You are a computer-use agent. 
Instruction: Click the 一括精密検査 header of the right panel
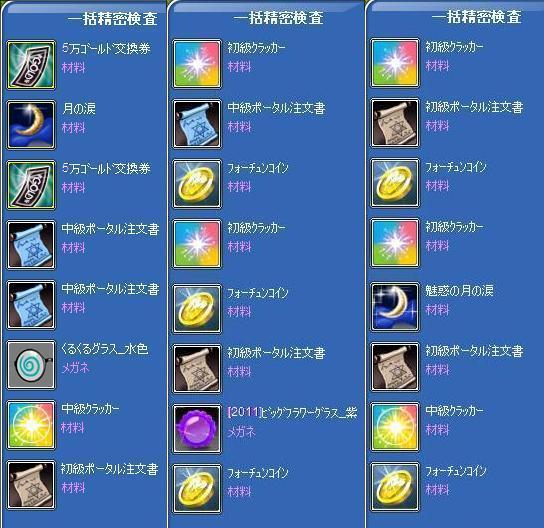[476, 17]
